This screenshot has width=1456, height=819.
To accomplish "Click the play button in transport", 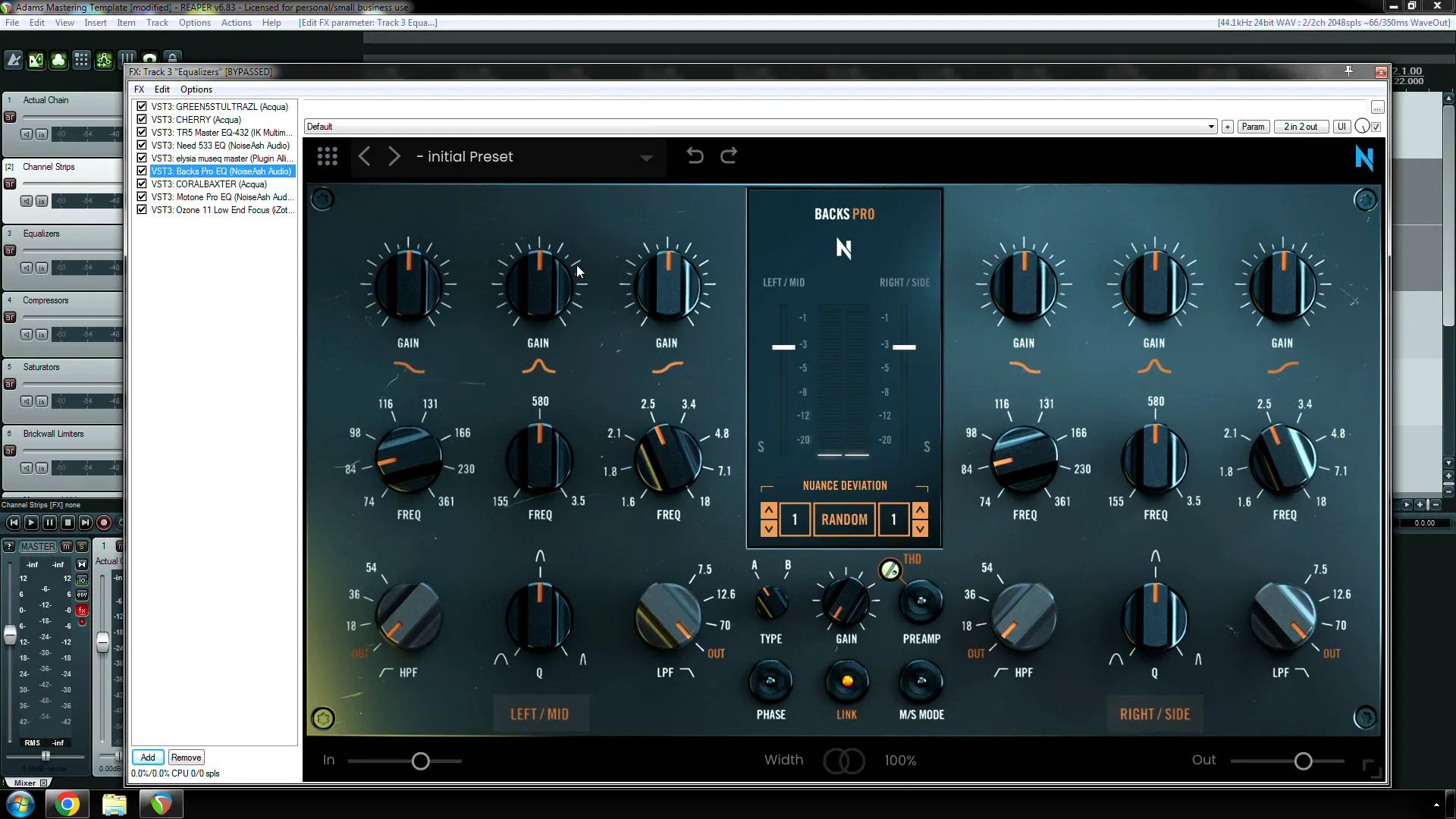I will 31,522.
